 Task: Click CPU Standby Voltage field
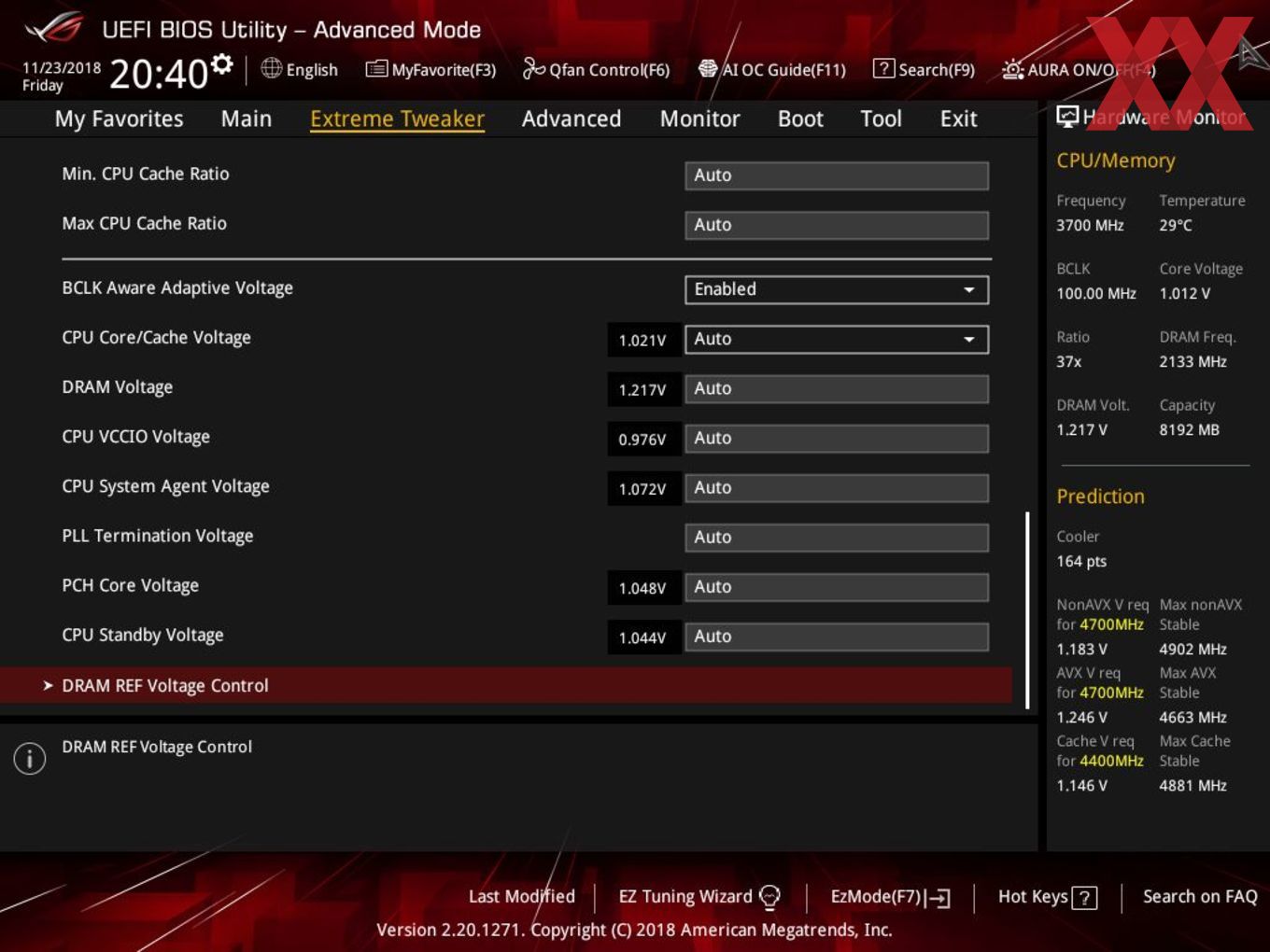837,636
